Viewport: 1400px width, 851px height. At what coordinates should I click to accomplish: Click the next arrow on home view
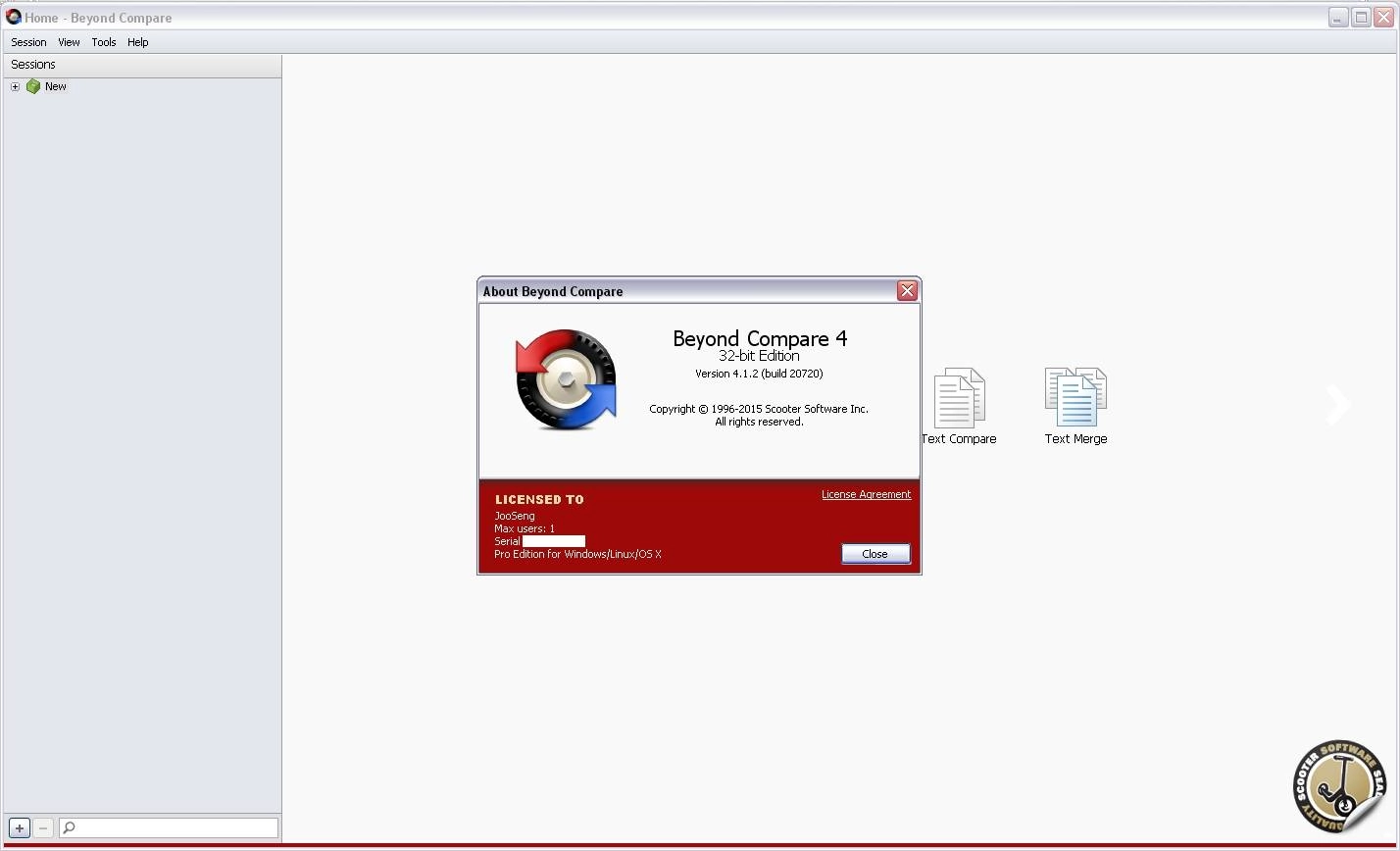[x=1338, y=405]
